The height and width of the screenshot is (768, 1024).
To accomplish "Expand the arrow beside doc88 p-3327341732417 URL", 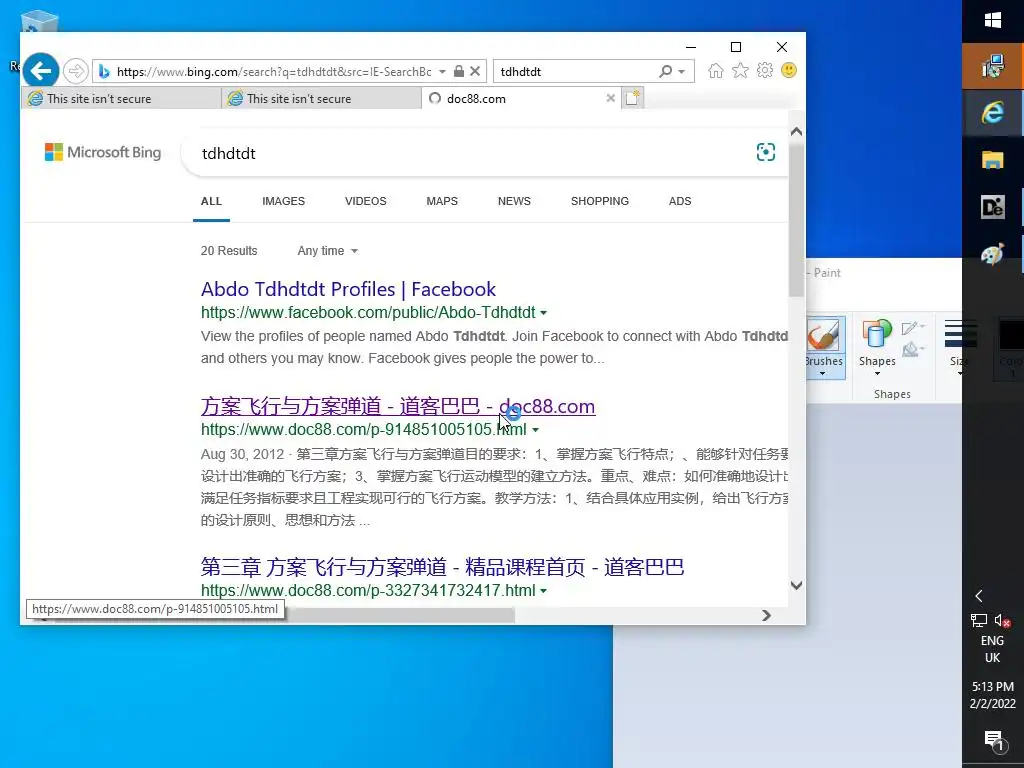I will 543,591.
